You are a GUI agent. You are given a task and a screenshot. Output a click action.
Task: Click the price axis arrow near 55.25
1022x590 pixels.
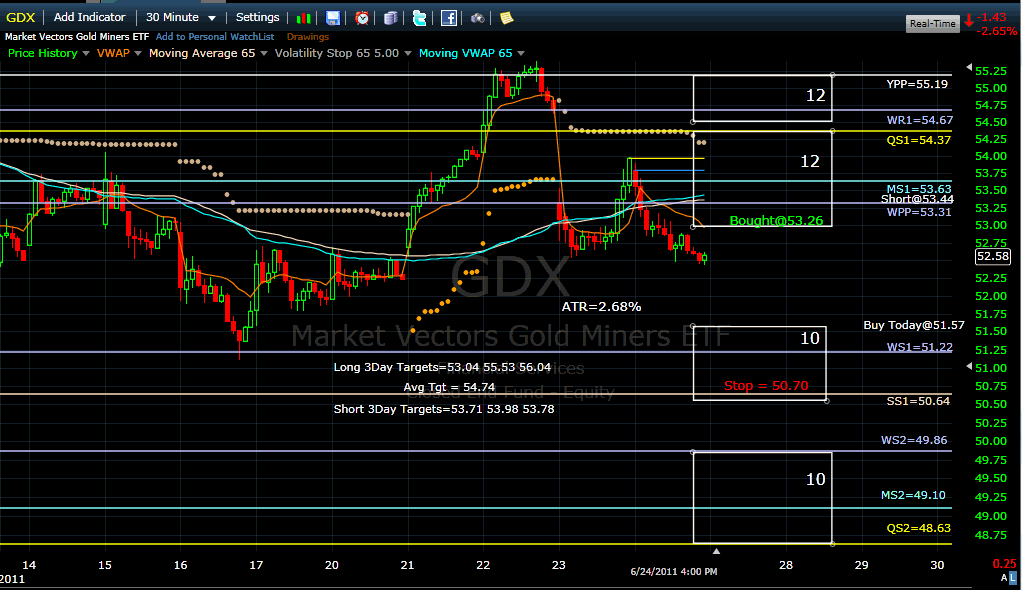pyautogui.click(x=969, y=67)
